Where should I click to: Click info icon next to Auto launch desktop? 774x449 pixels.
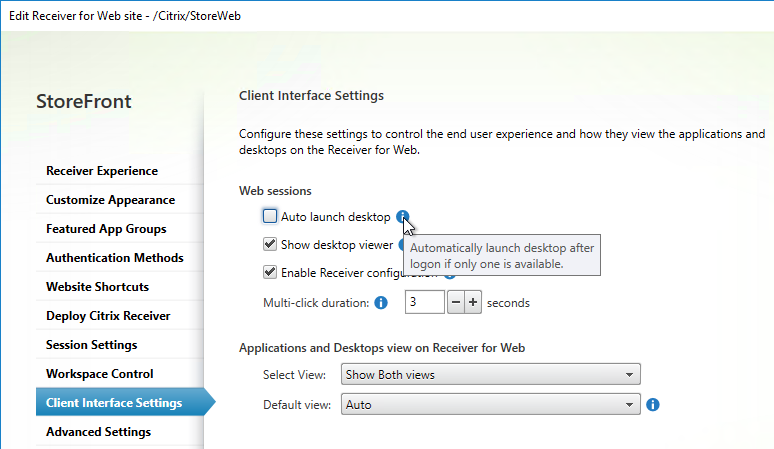402,217
